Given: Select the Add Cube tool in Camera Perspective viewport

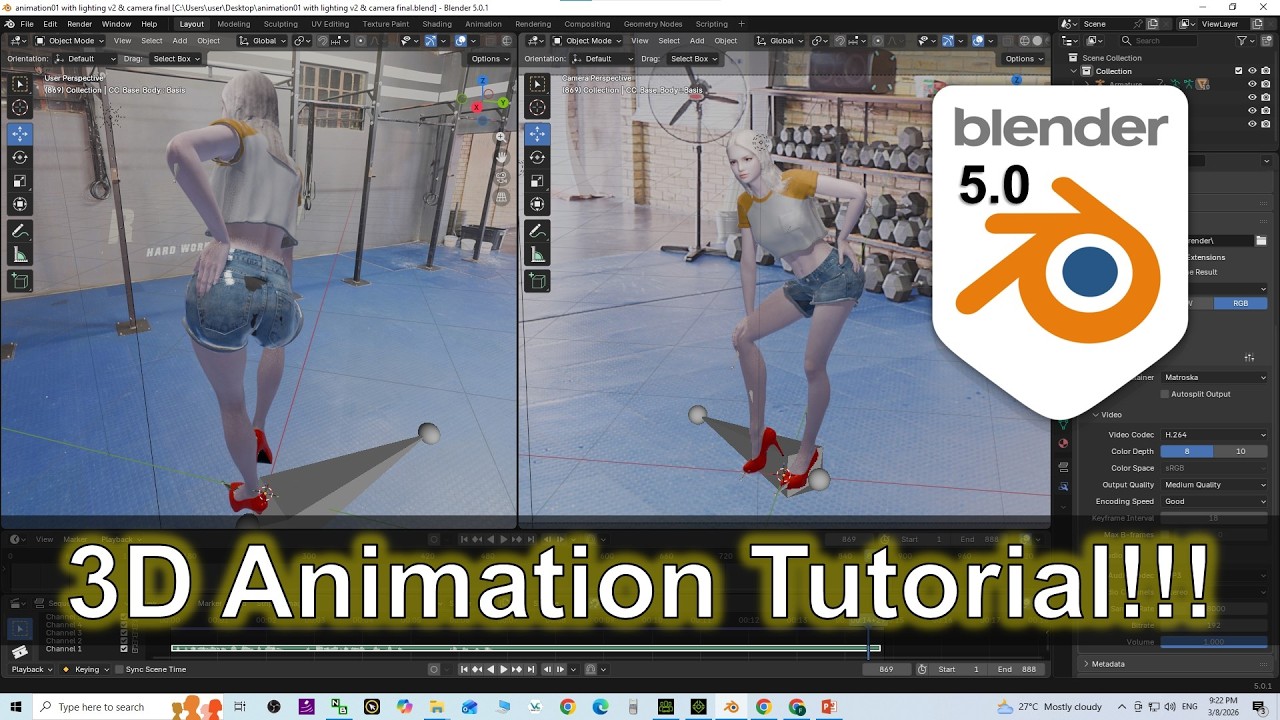Looking at the screenshot, I should click(537, 282).
